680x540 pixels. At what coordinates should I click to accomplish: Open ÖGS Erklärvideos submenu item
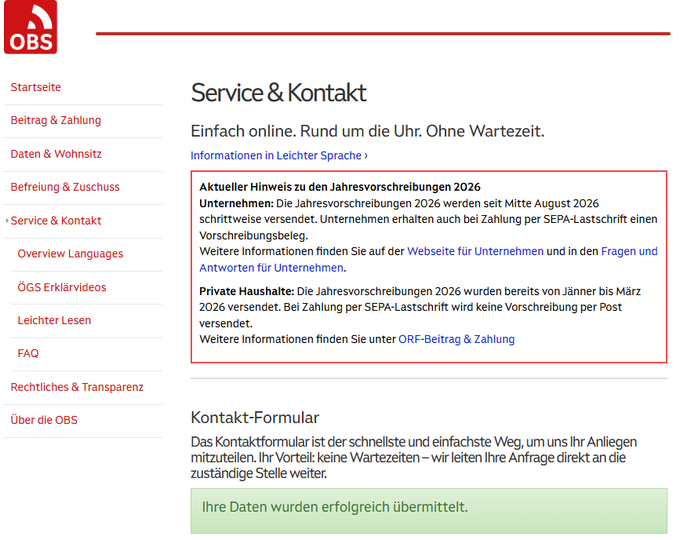coord(62,287)
